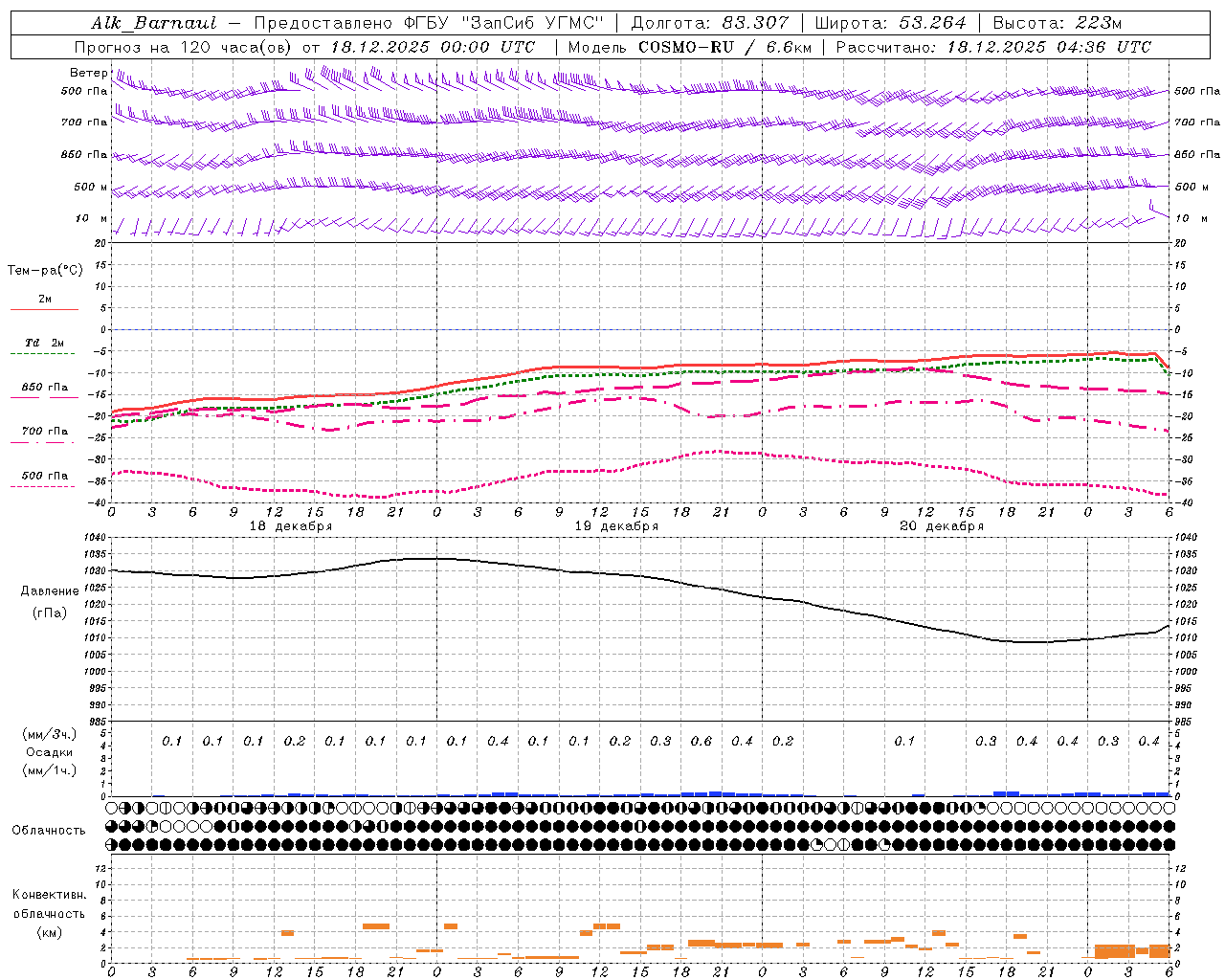Click the (мм/1ч.) precipitation unit label
This screenshot has height=980, width=1225.
(x=50, y=770)
